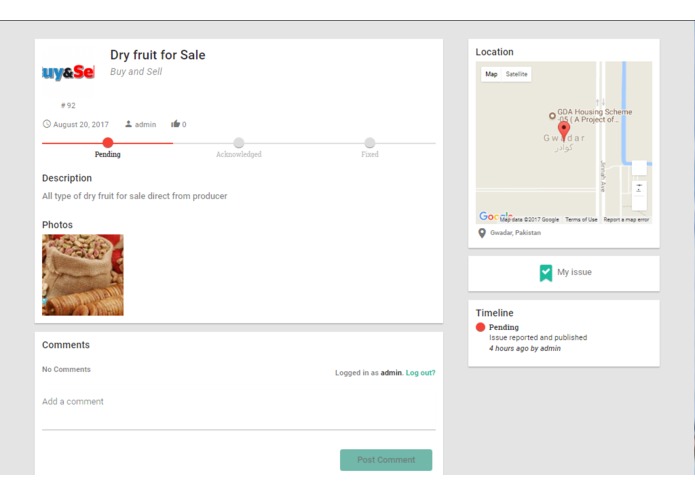
Task: Switch map to Satellite view
Action: (516, 74)
